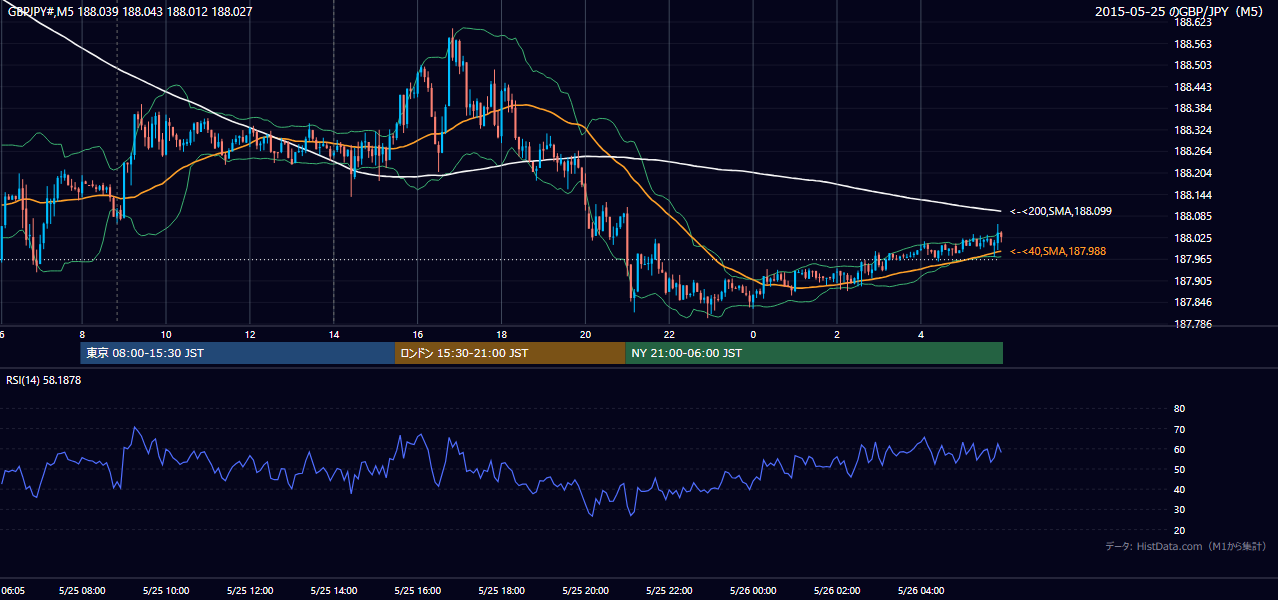Click the Tokyo 08:00-15:30 JST session bar
Image resolution: width=1278 pixels, height=600 pixels.
point(238,353)
